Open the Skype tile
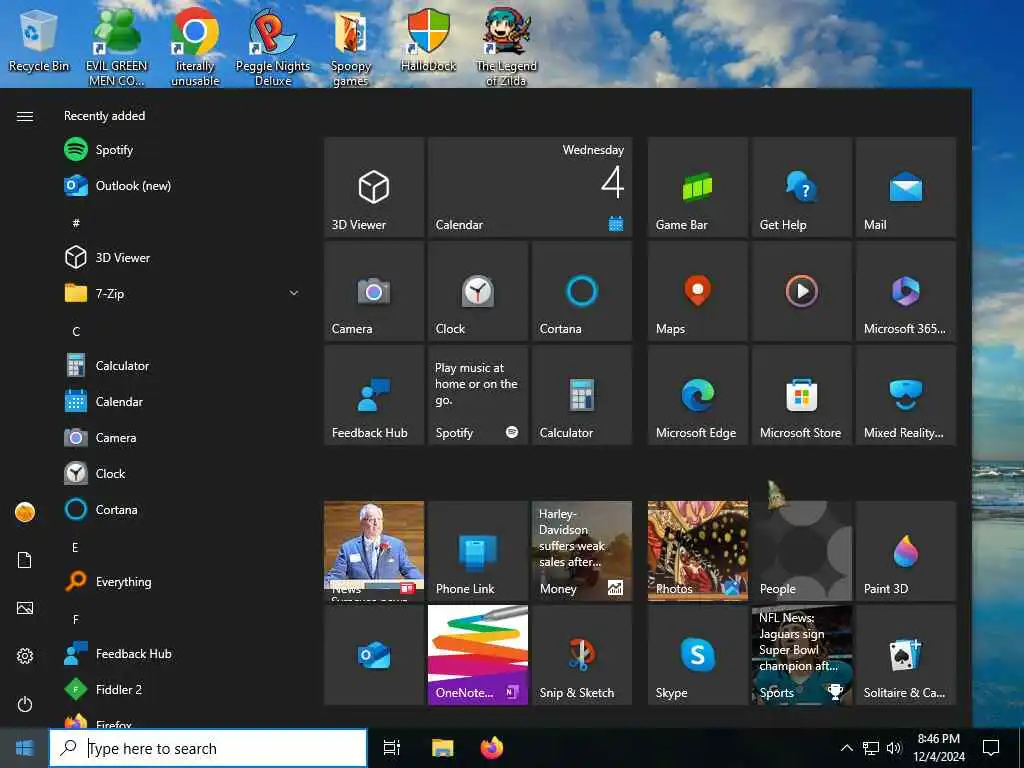The height and width of the screenshot is (768, 1024). pos(698,655)
